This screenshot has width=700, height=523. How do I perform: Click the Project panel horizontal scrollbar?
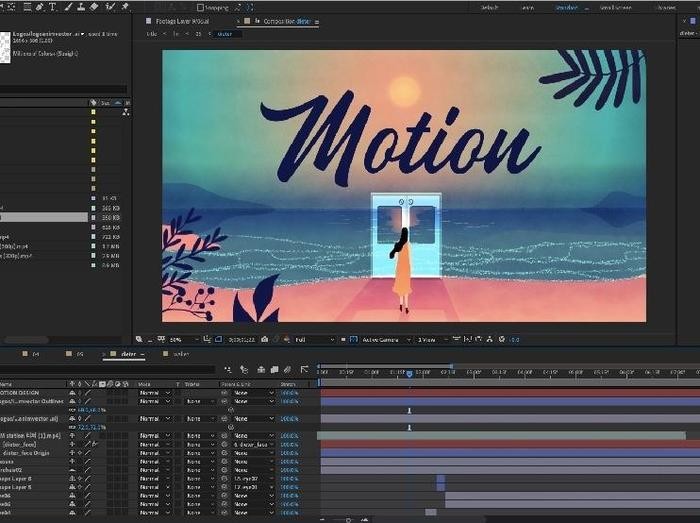27,340
